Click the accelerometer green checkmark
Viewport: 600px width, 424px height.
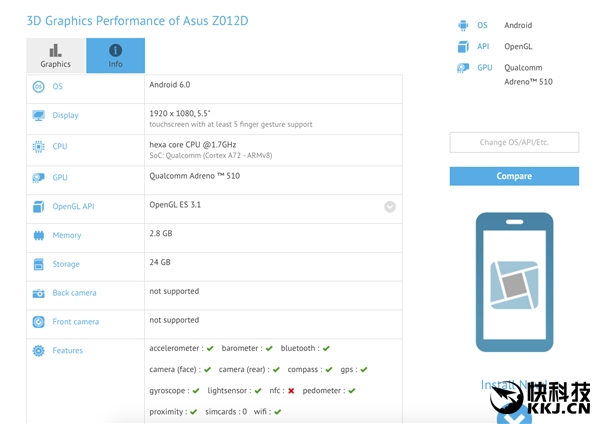pos(210,349)
